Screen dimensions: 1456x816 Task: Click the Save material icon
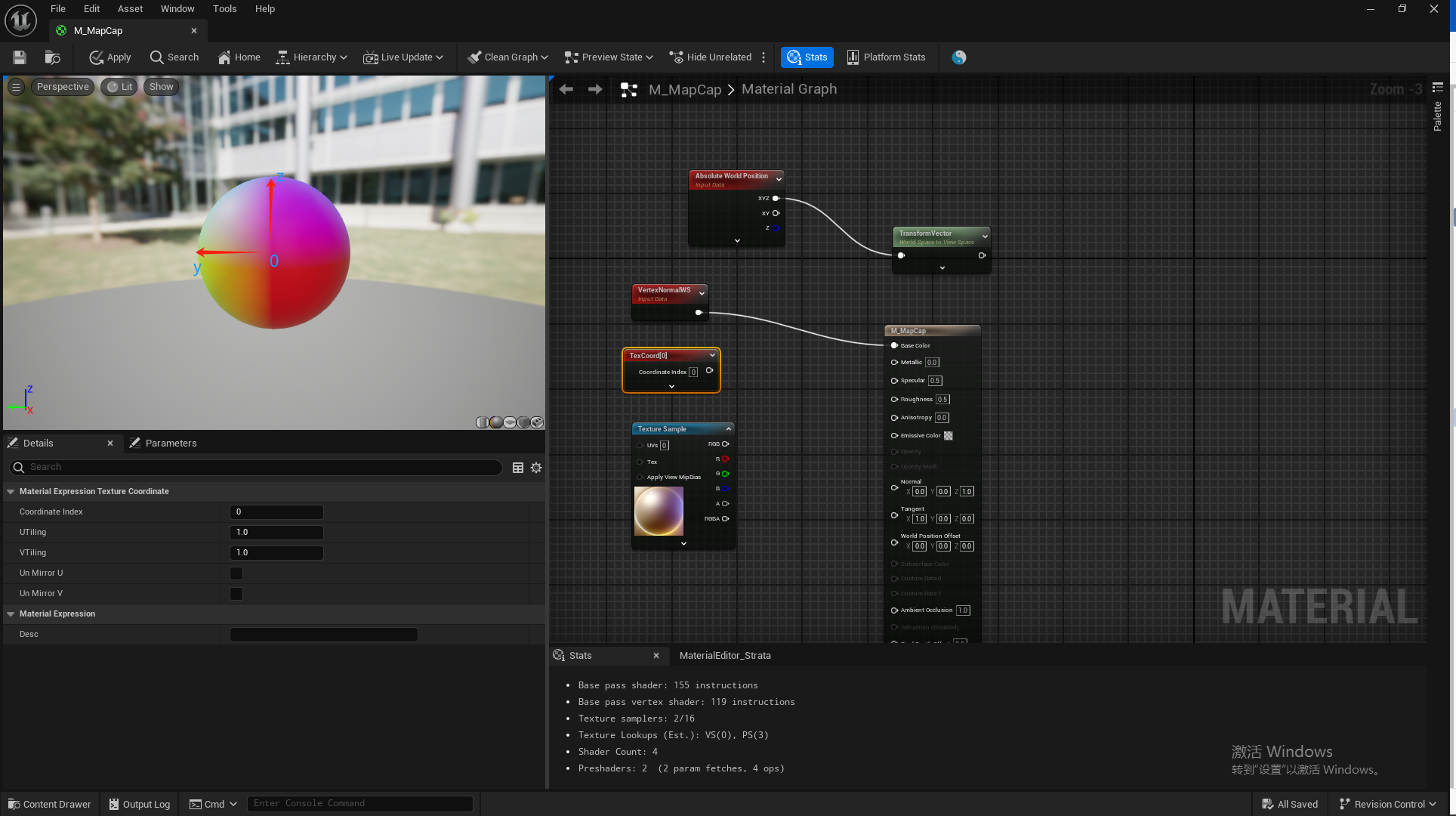click(x=20, y=57)
